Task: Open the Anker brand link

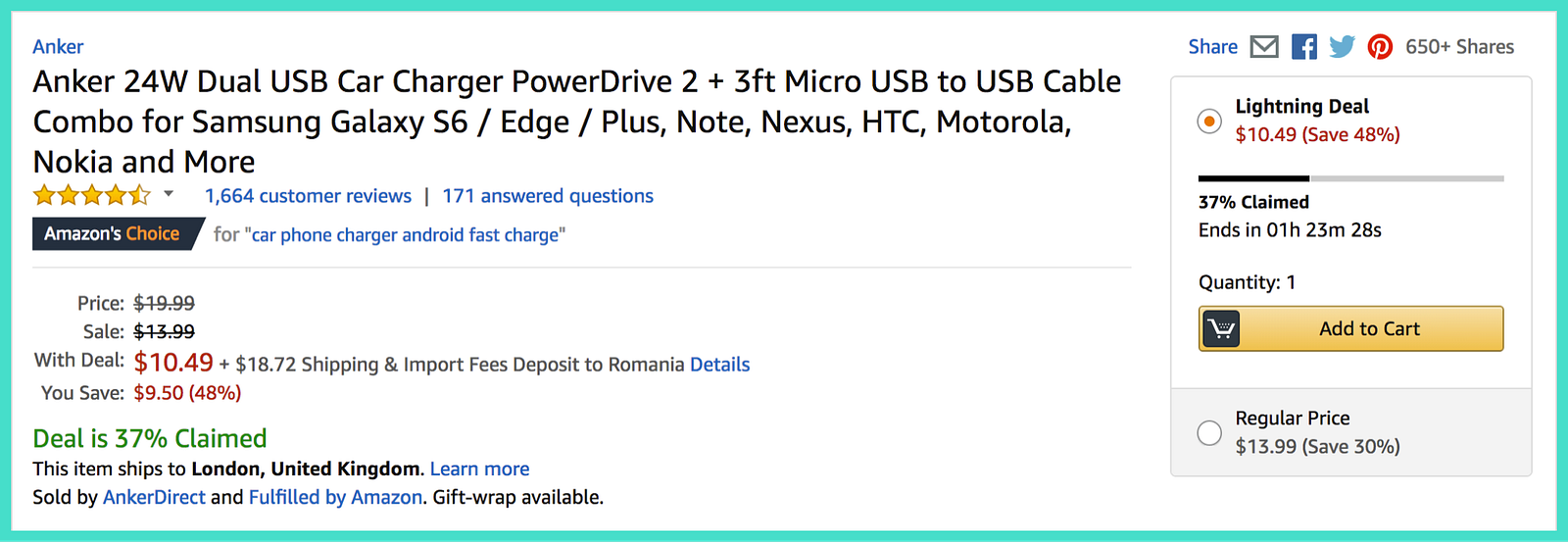Action: [x=58, y=46]
